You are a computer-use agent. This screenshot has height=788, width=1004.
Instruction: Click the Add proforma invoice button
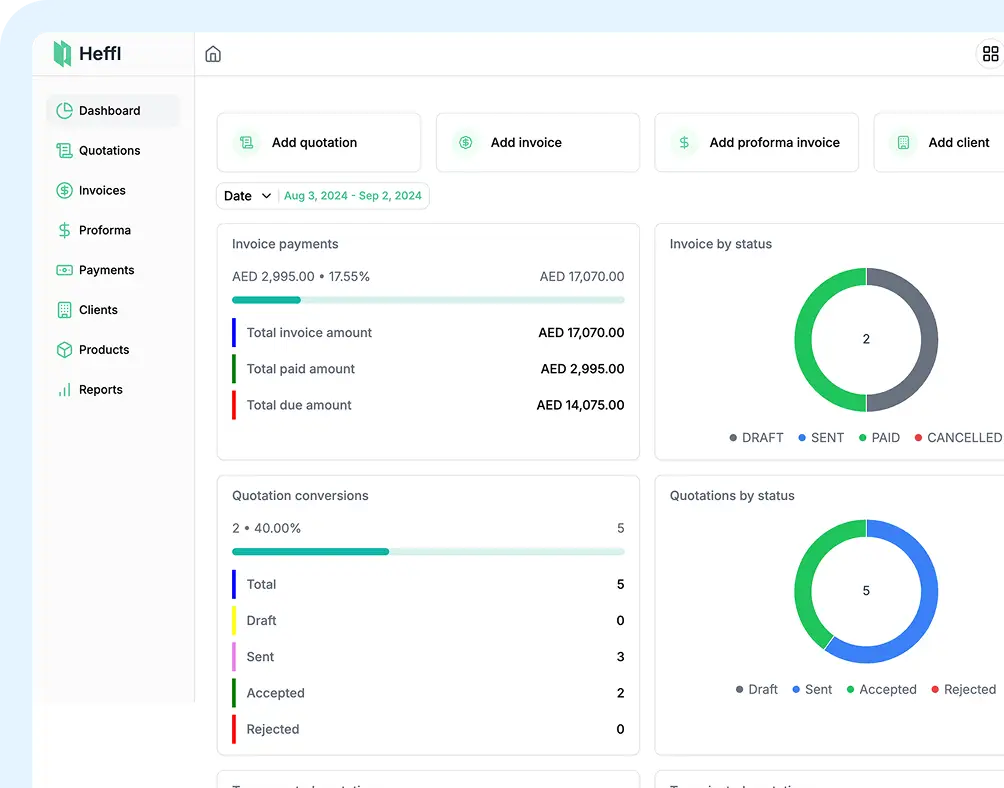point(756,143)
